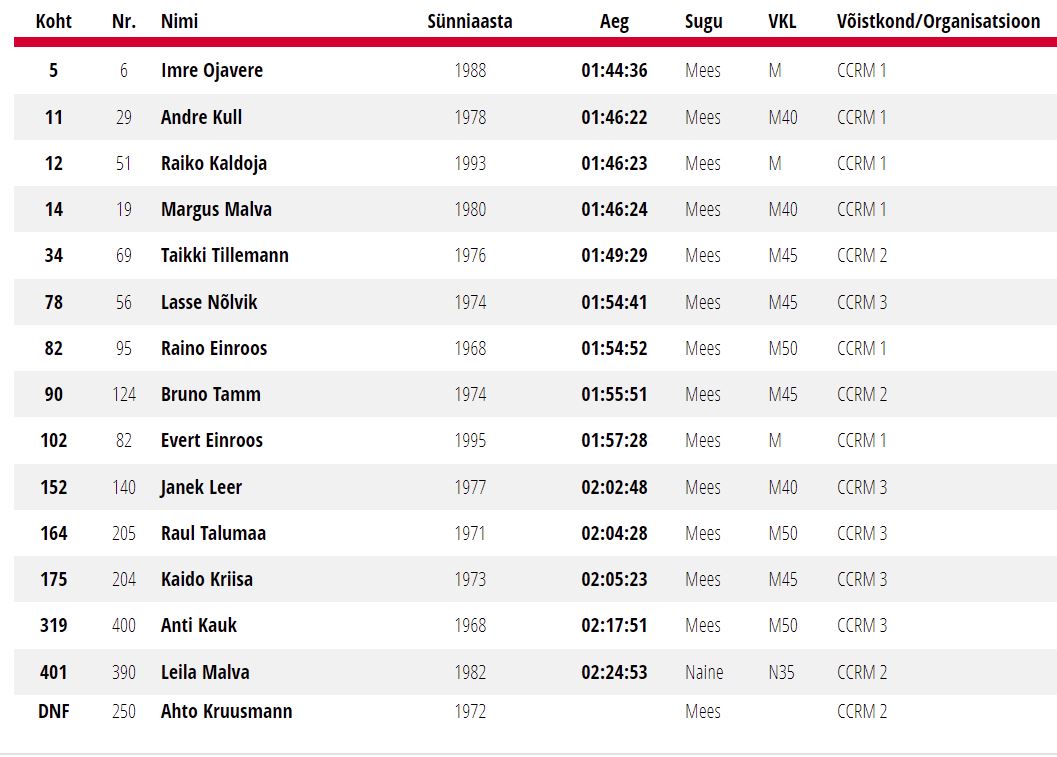Image resolution: width=1057 pixels, height=757 pixels.
Task: Click Leila Malva's name
Action: [205, 672]
